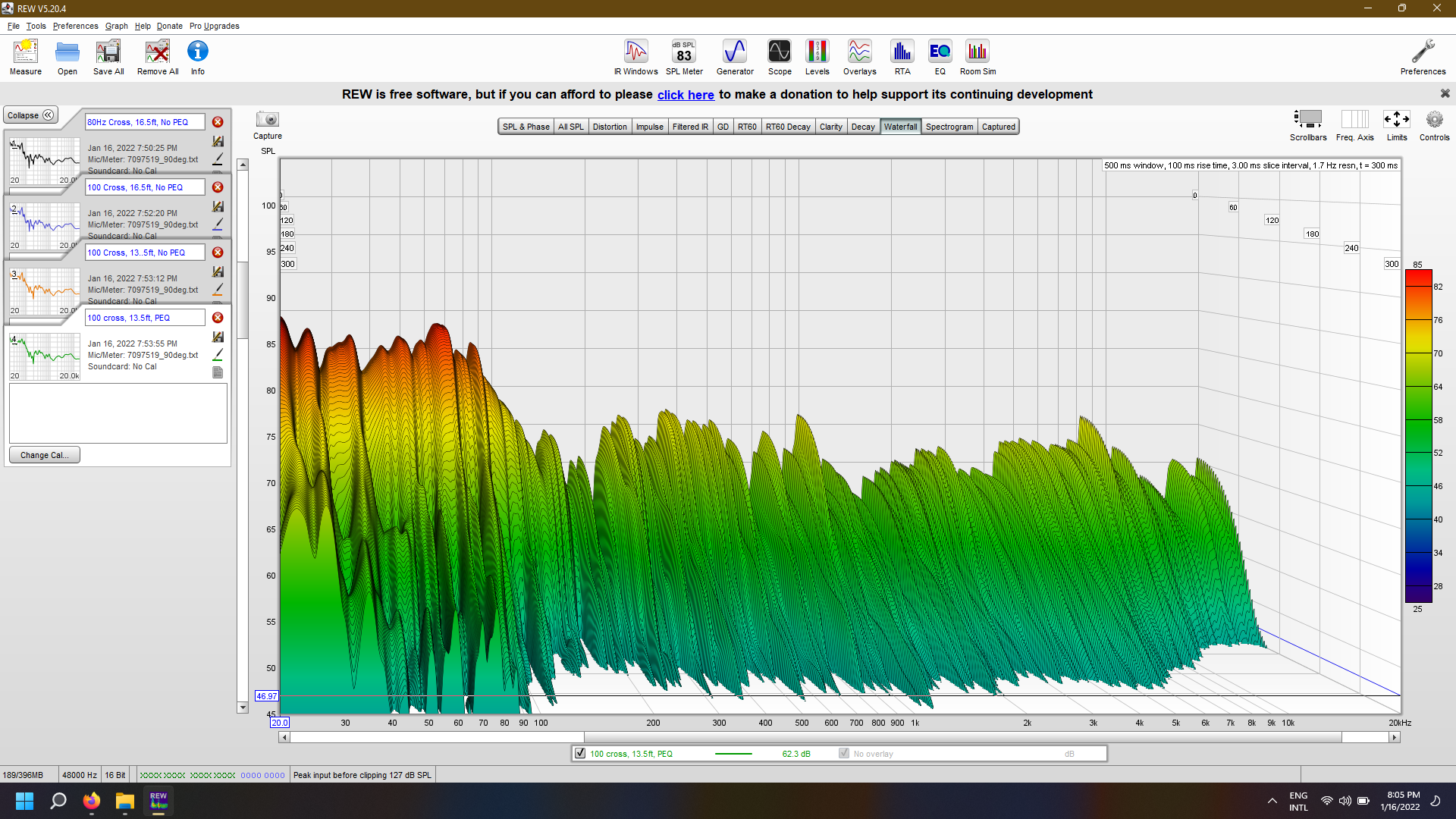Remove 100 Cross 16.5ft No PEQ measurement
1456x819 pixels.
(218, 187)
